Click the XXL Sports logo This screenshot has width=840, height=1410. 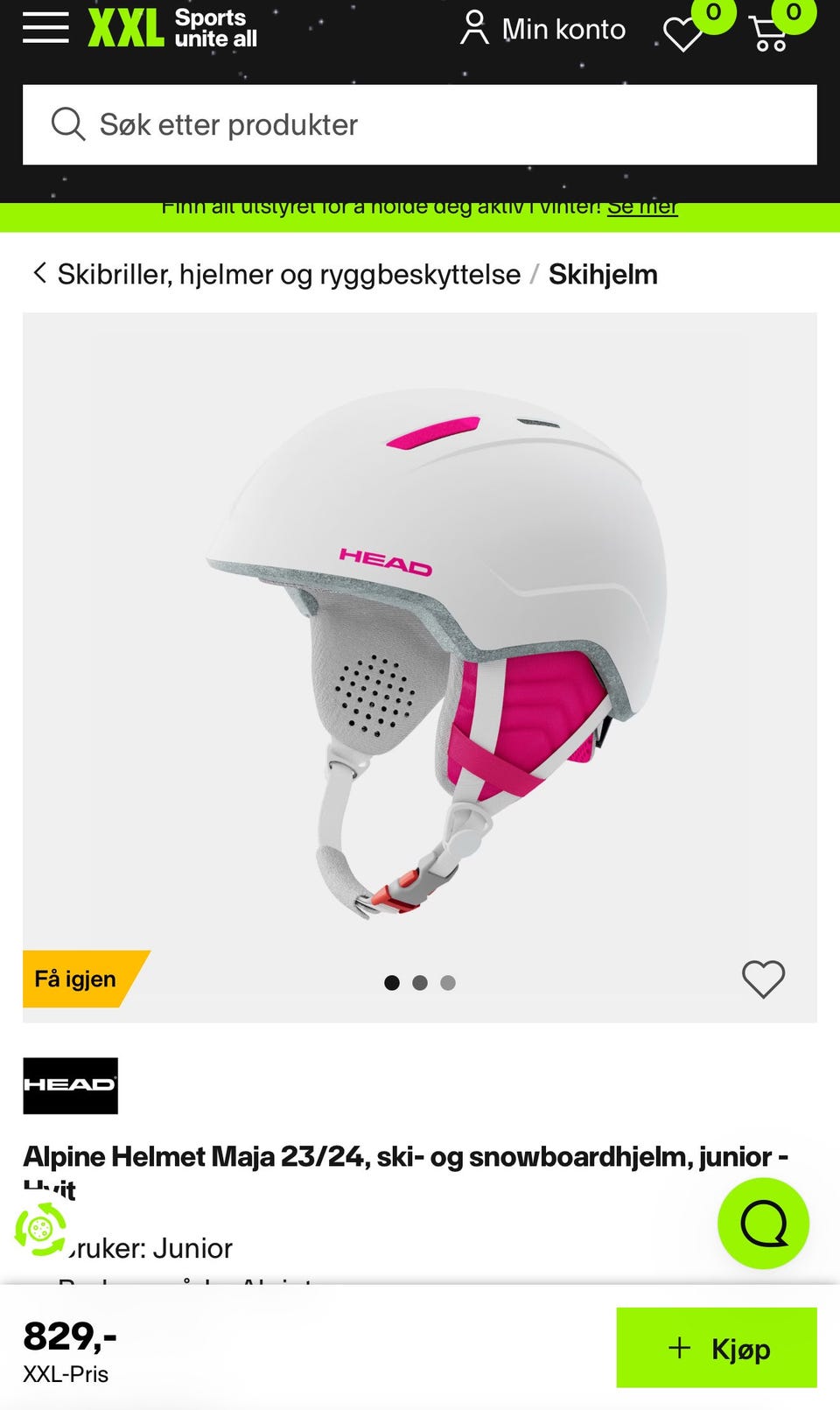tap(172, 28)
